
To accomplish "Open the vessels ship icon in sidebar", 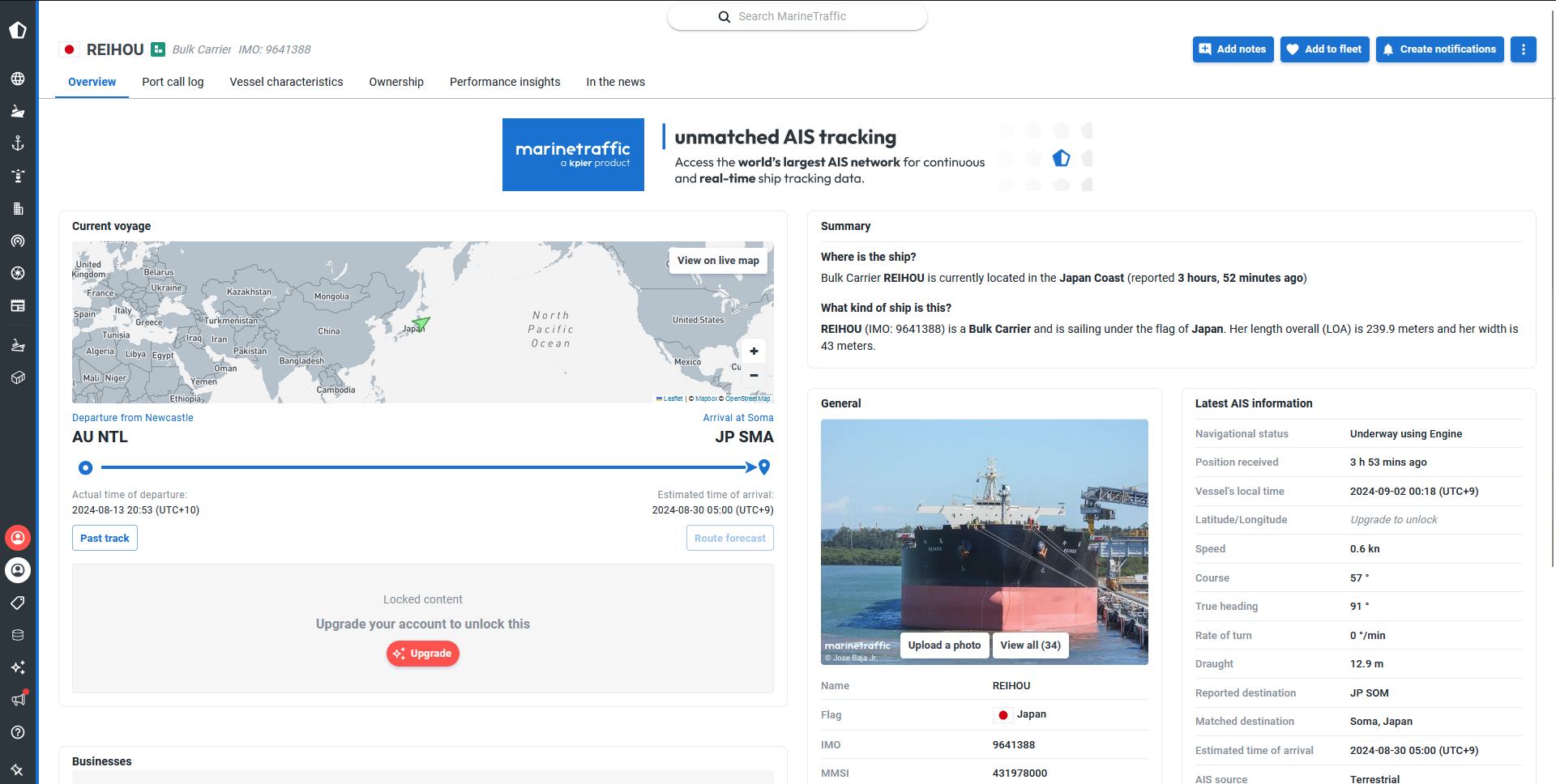I will tap(18, 111).
